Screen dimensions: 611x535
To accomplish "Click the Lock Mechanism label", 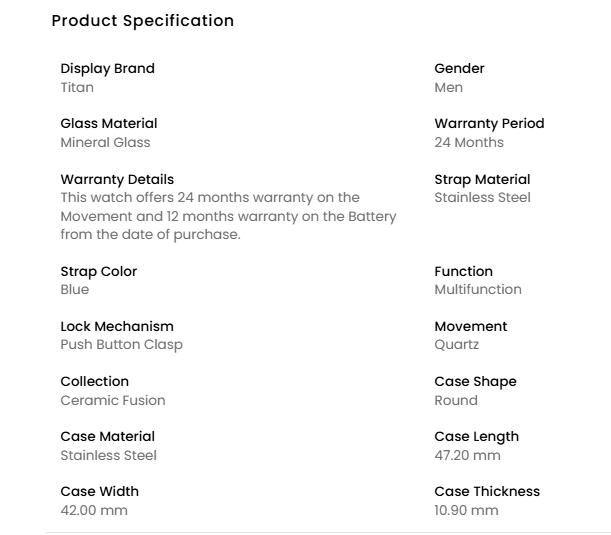I will pos(116,326).
